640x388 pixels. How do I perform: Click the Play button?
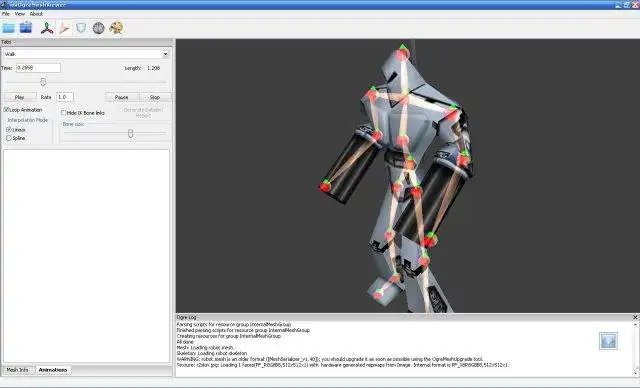pos(20,97)
